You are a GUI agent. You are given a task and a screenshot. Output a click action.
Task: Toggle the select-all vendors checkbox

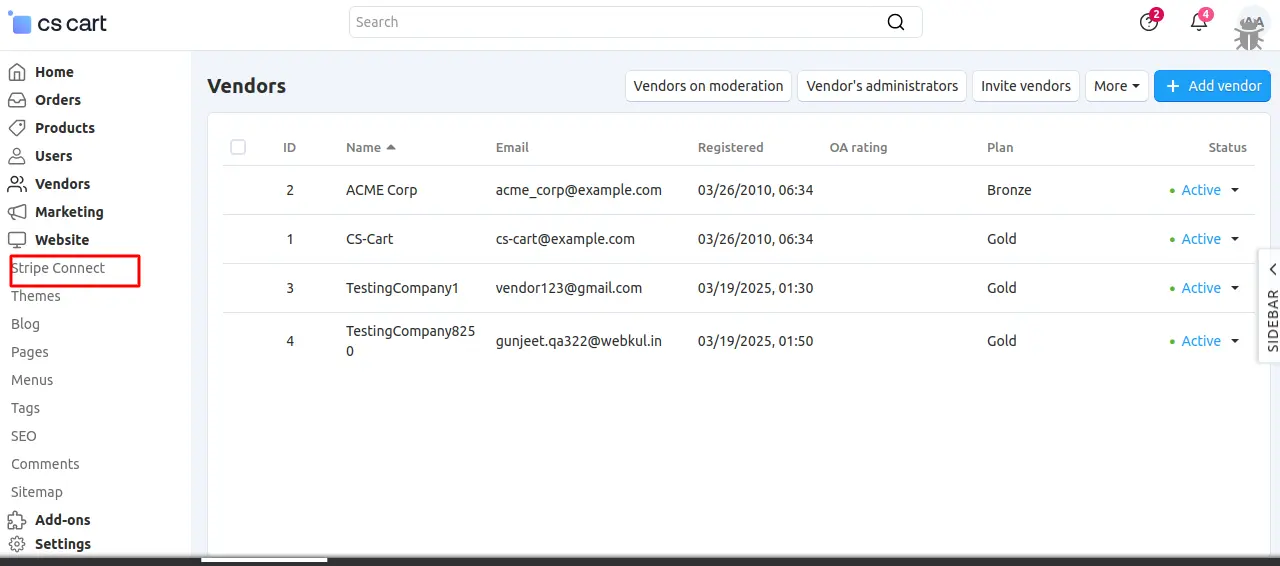[238, 147]
